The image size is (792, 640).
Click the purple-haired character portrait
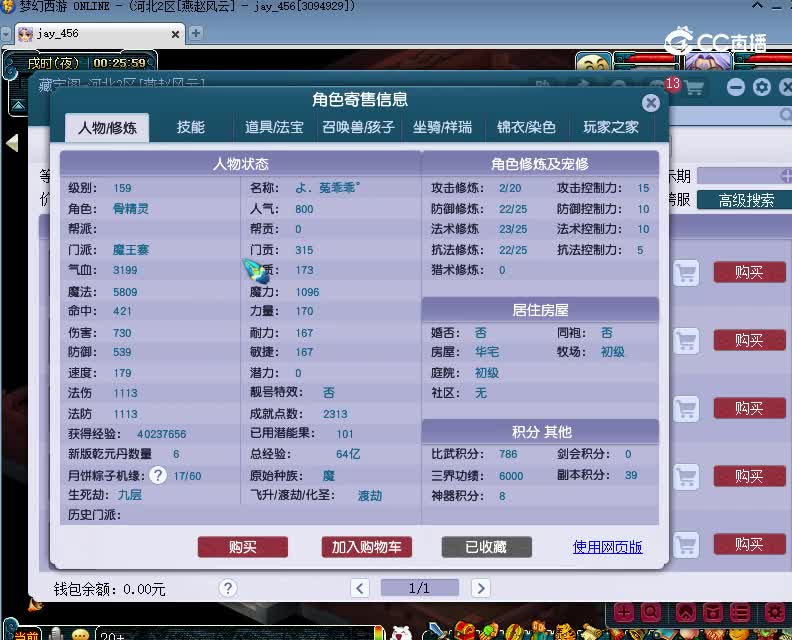pyautogui.click(x=708, y=62)
